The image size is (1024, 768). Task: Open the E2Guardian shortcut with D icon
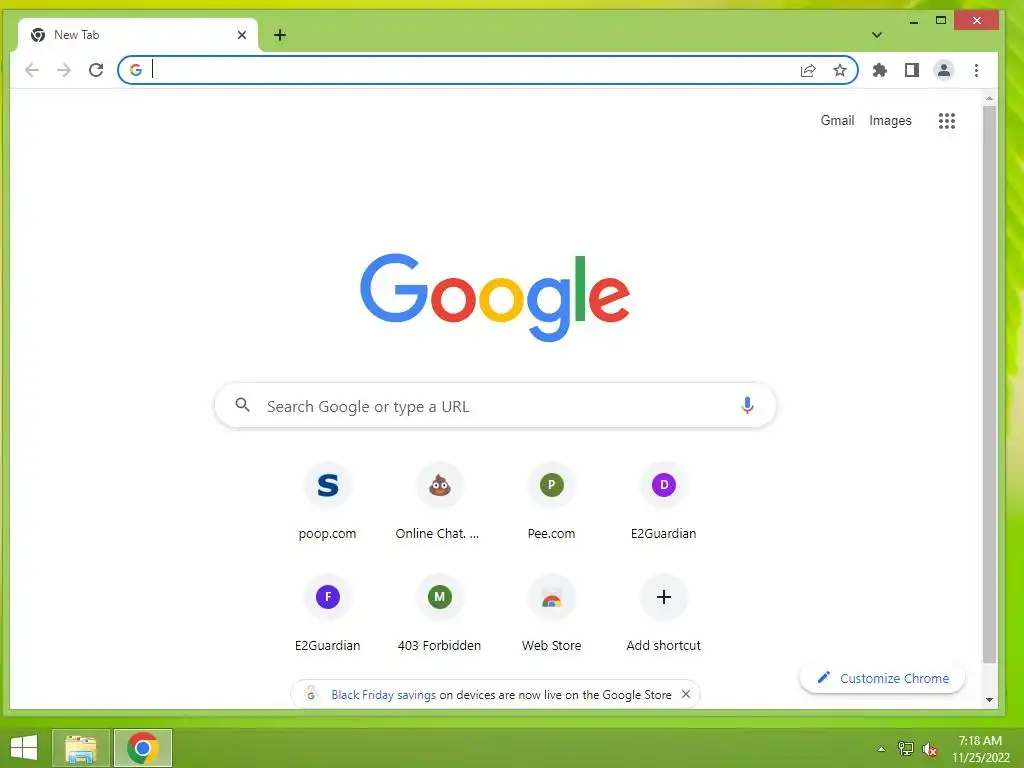(664, 502)
